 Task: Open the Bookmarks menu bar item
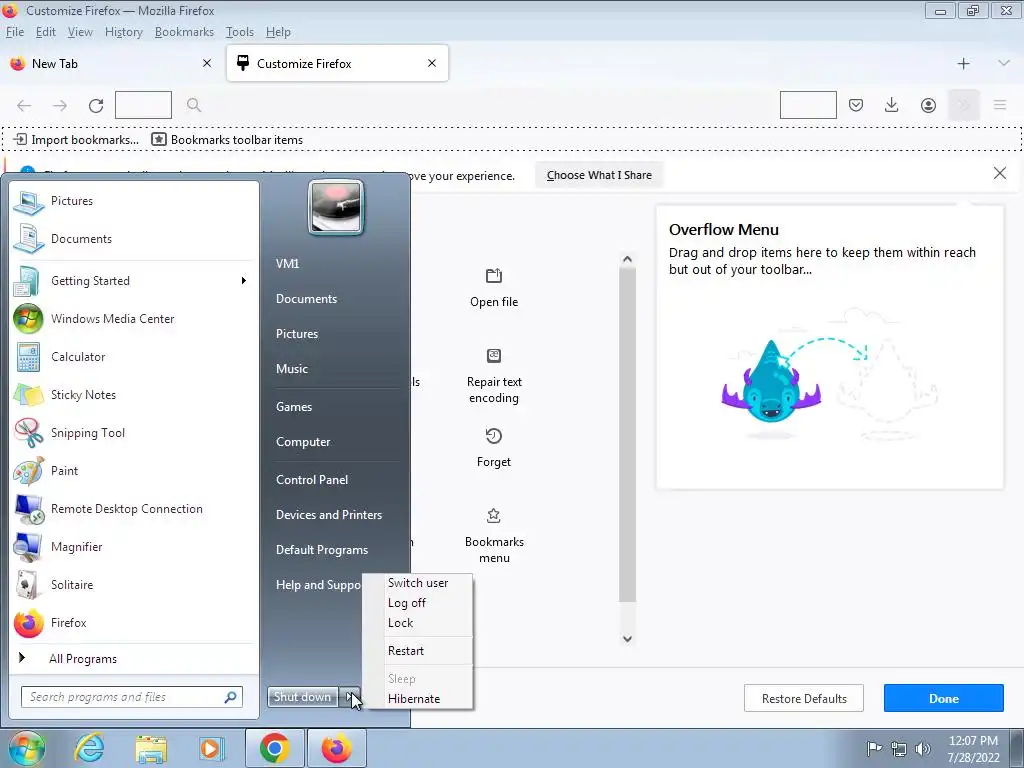coord(184,32)
